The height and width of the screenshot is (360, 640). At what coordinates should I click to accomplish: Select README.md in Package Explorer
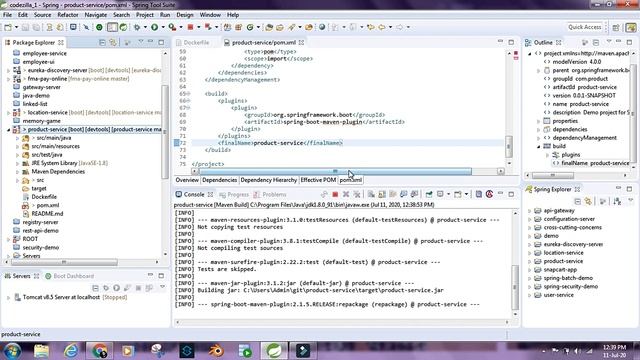pyautogui.click(x=47, y=214)
